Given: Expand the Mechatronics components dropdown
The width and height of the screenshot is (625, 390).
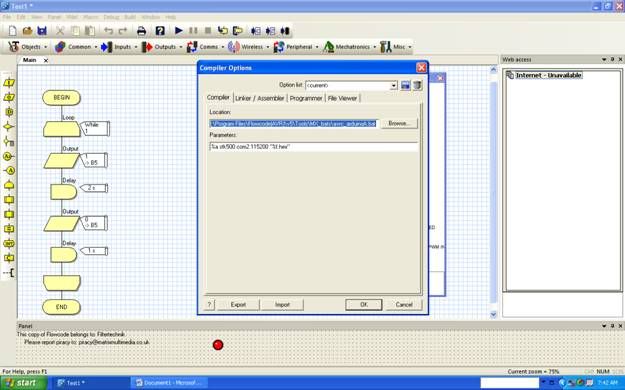Looking at the screenshot, I should [350, 47].
